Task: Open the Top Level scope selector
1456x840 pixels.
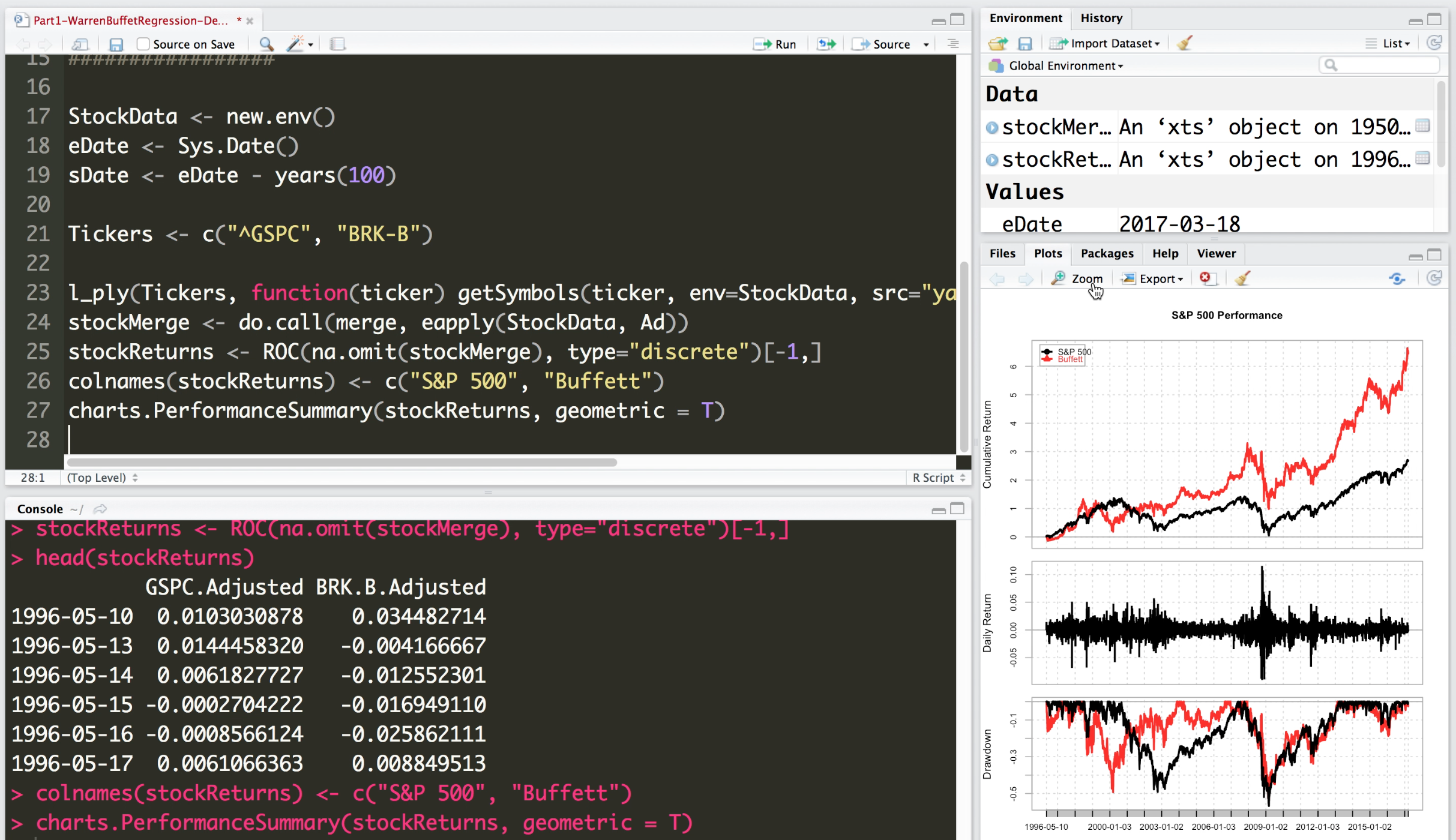Action: click(x=102, y=478)
